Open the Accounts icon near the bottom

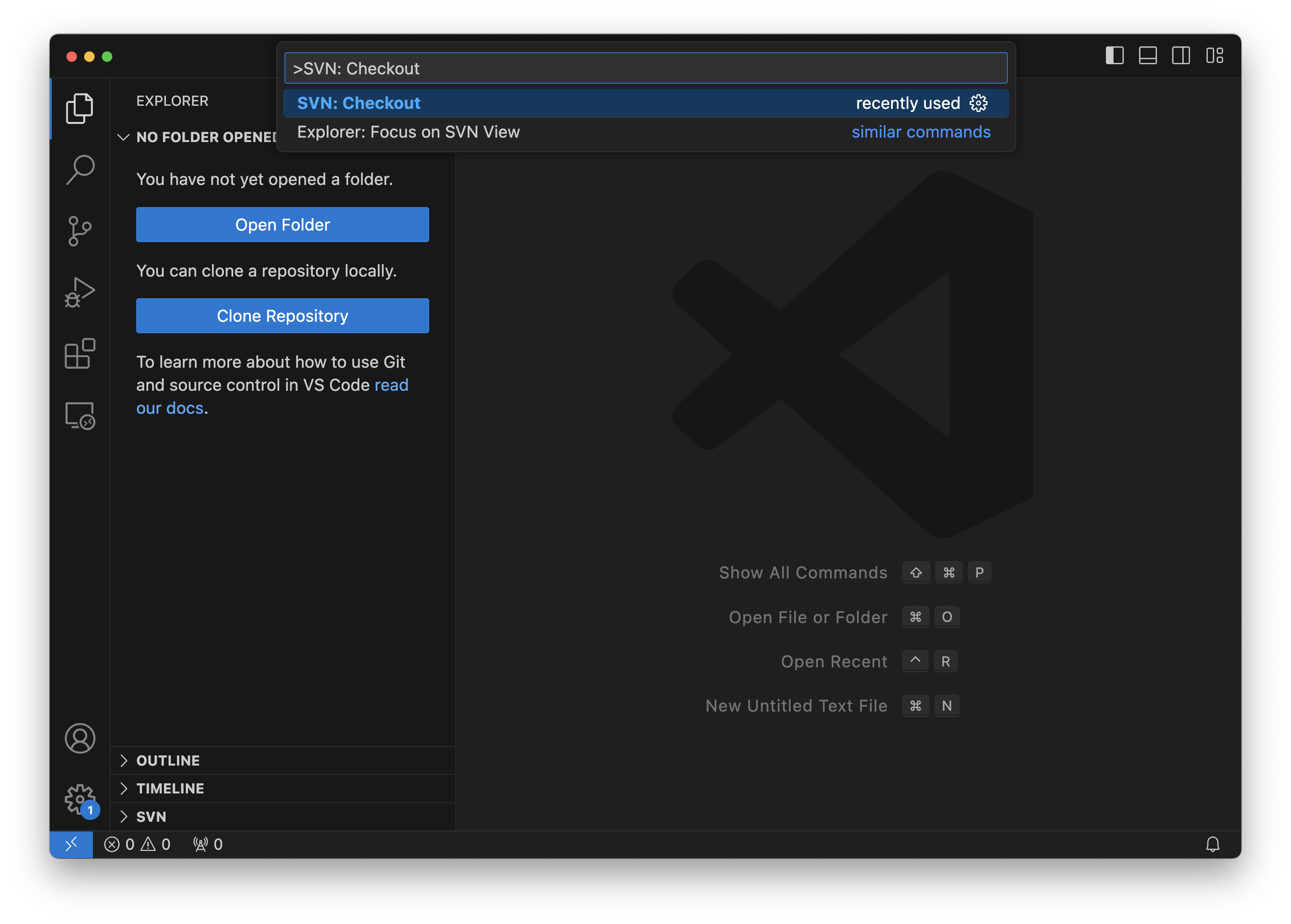pyautogui.click(x=79, y=738)
